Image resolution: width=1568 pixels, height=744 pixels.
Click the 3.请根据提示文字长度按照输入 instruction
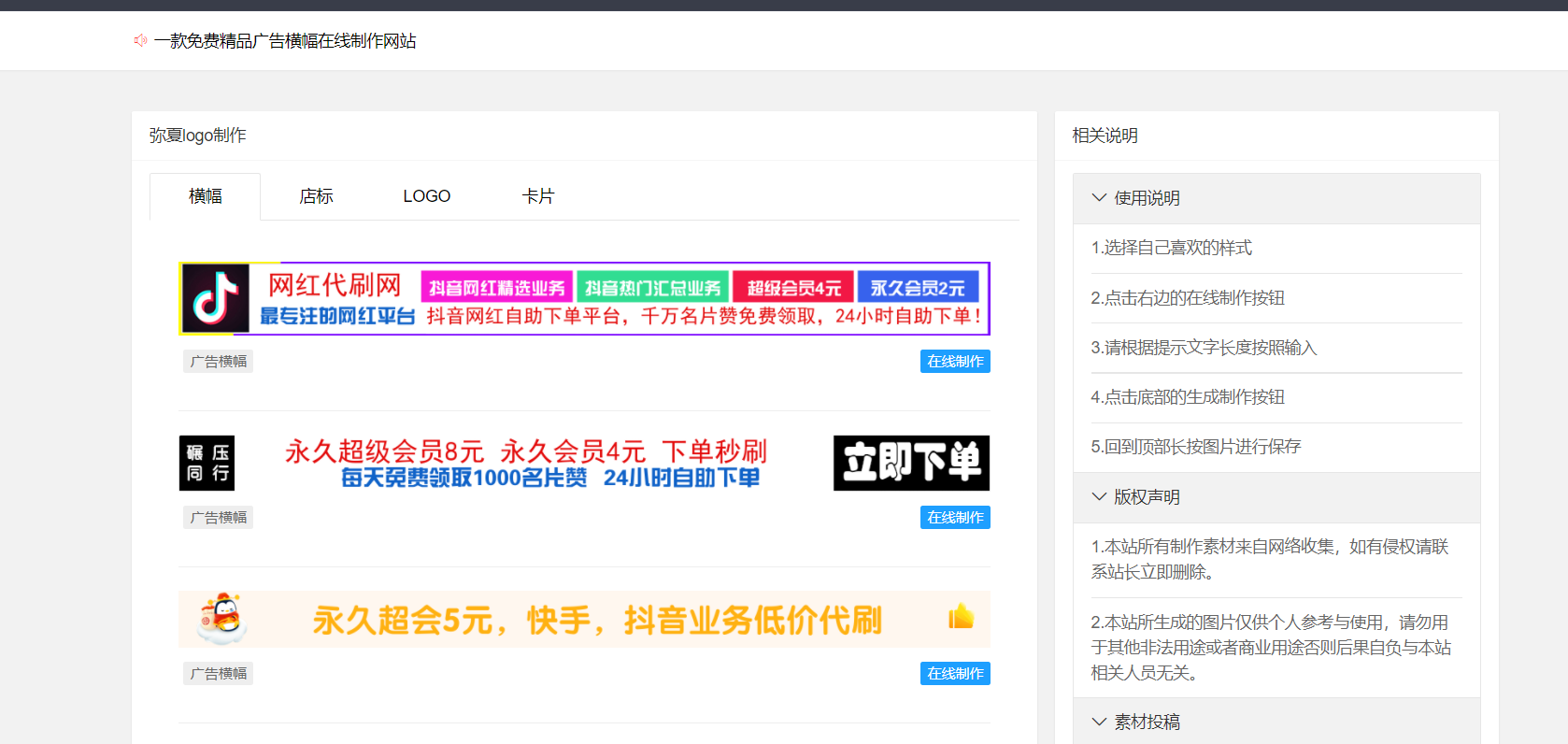click(1204, 348)
